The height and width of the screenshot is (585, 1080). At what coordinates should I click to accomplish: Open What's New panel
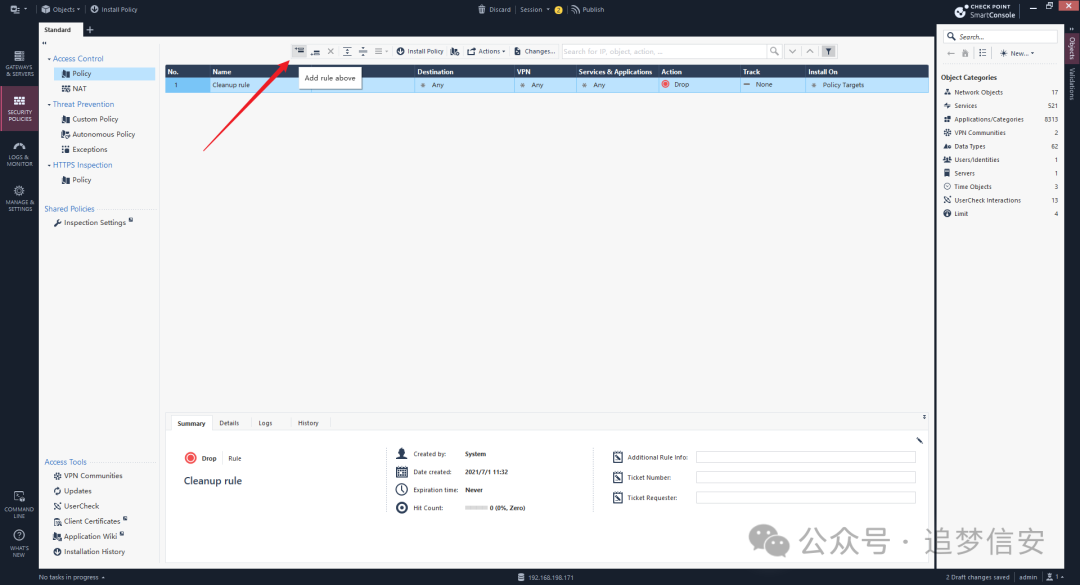tap(19, 544)
